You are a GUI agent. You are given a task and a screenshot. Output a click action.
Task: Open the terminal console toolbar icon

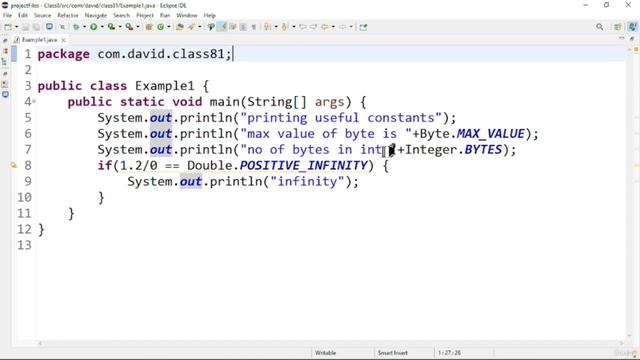49,27
